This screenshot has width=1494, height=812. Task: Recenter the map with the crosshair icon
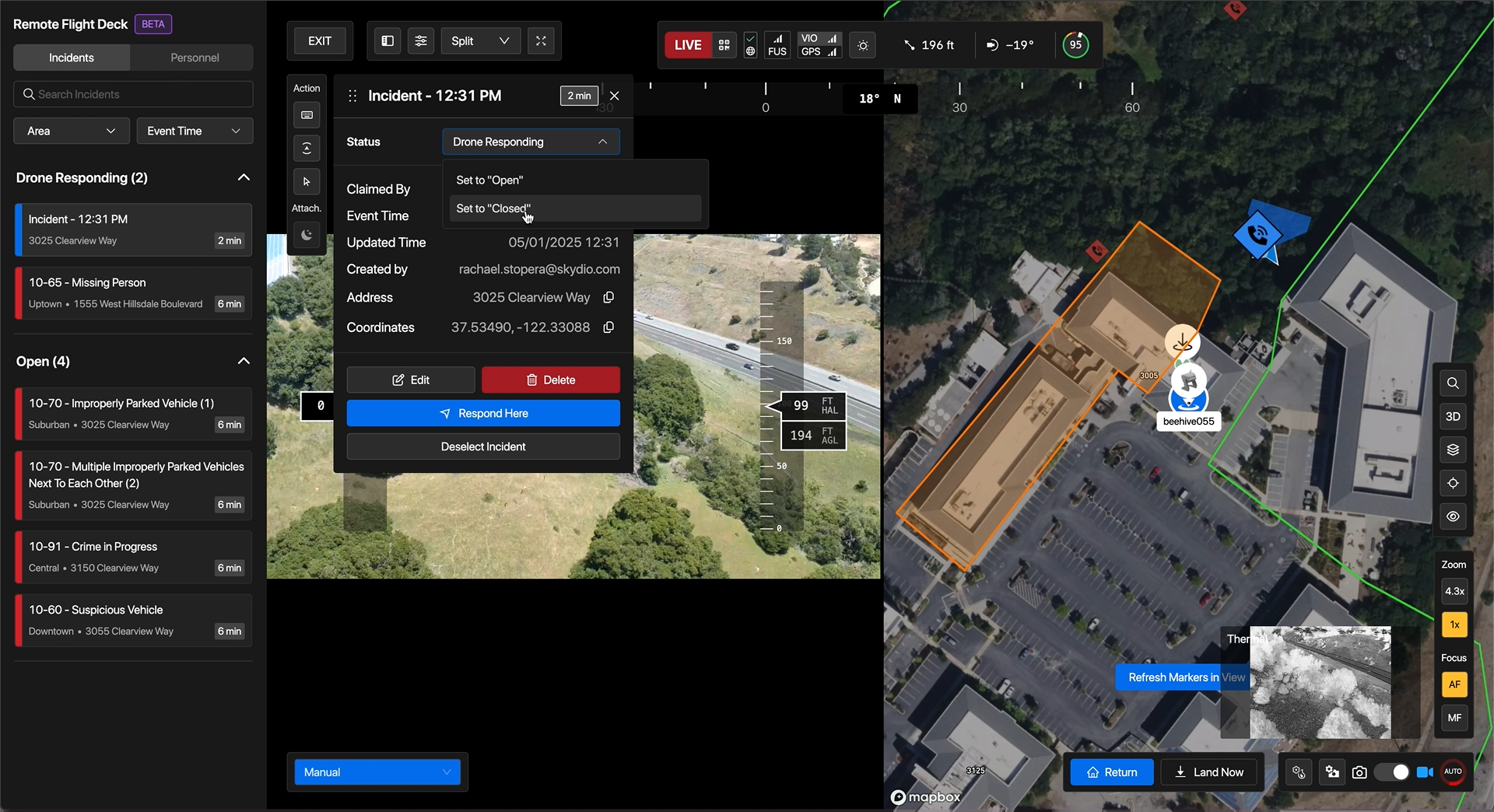(x=1453, y=483)
